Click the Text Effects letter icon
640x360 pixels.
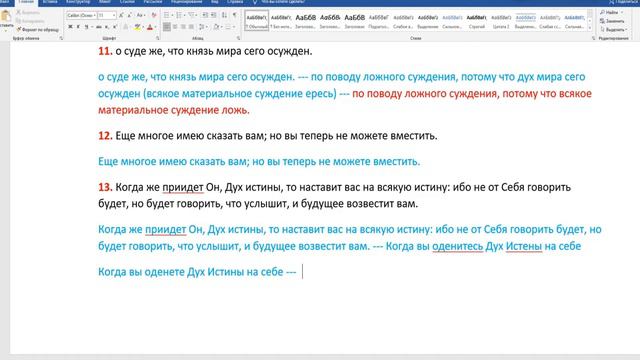125,27
